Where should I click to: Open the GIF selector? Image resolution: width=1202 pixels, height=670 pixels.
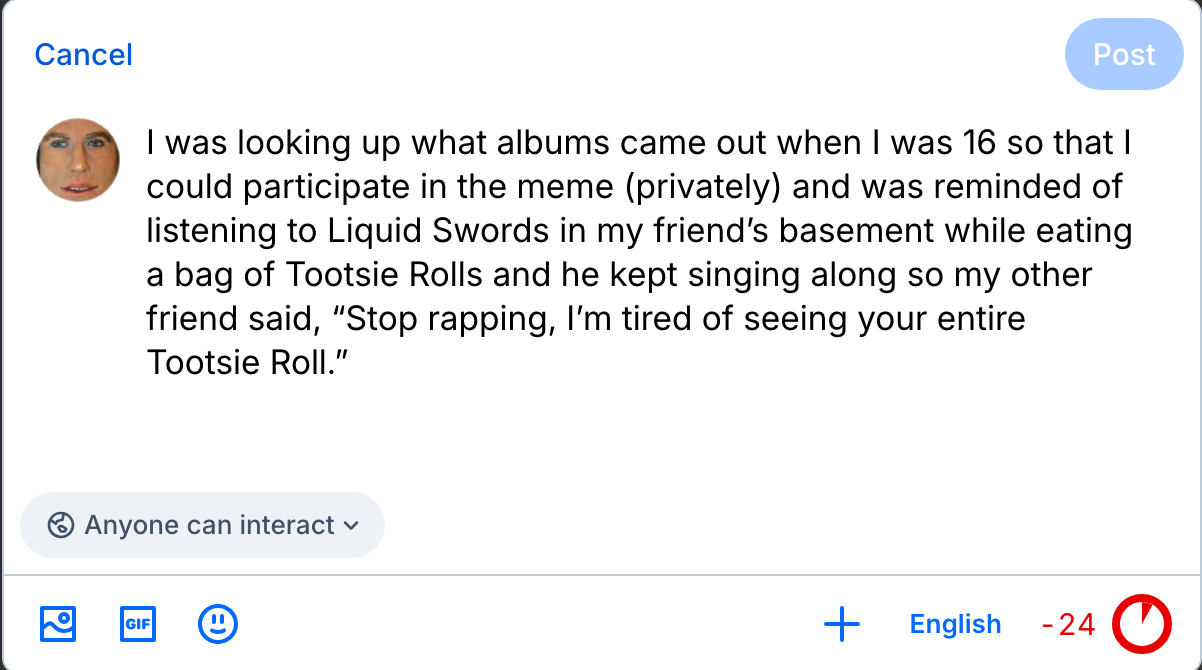pos(138,624)
